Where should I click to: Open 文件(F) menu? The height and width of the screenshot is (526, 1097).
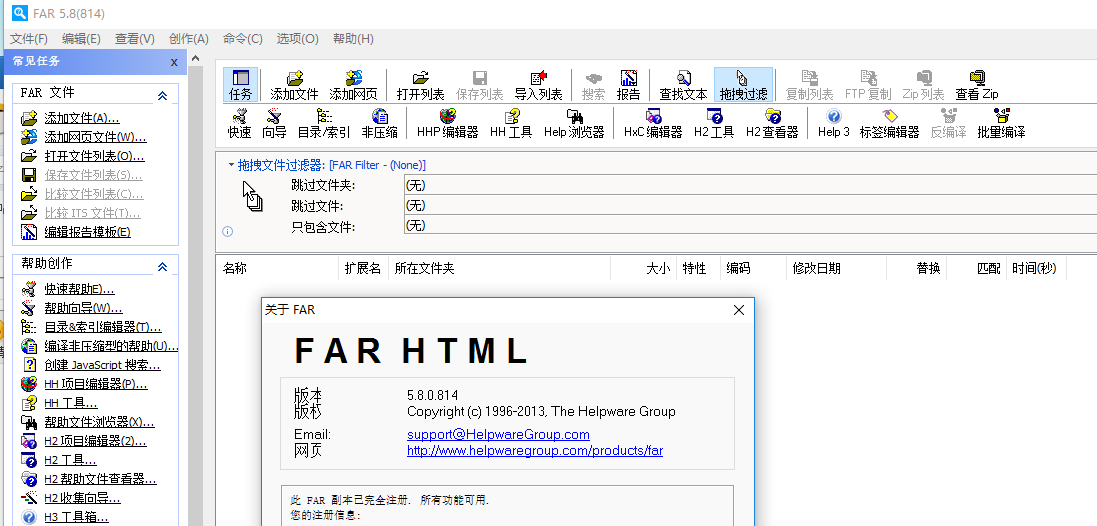[29, 38]
